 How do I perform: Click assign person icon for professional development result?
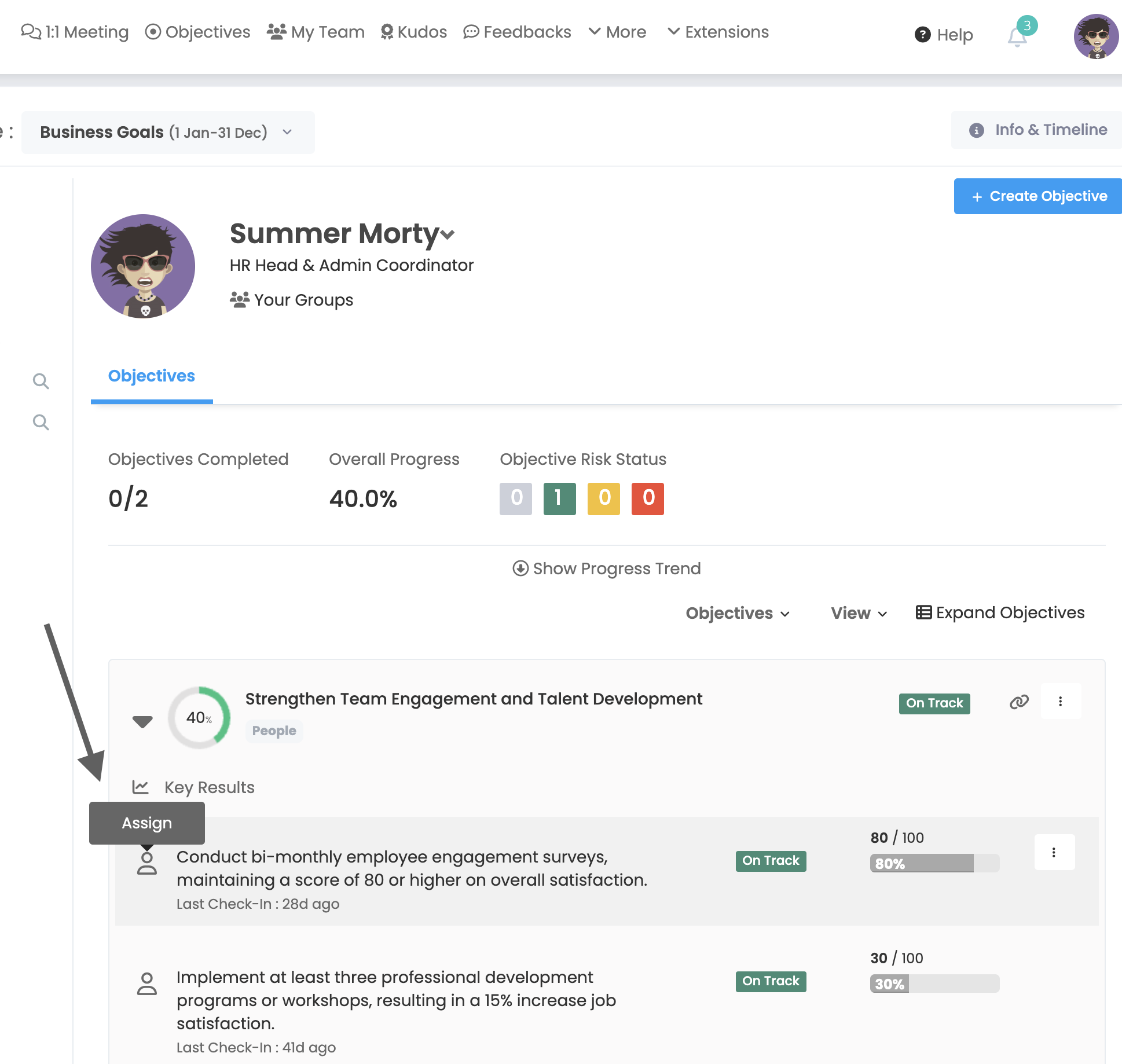(147, 984)
